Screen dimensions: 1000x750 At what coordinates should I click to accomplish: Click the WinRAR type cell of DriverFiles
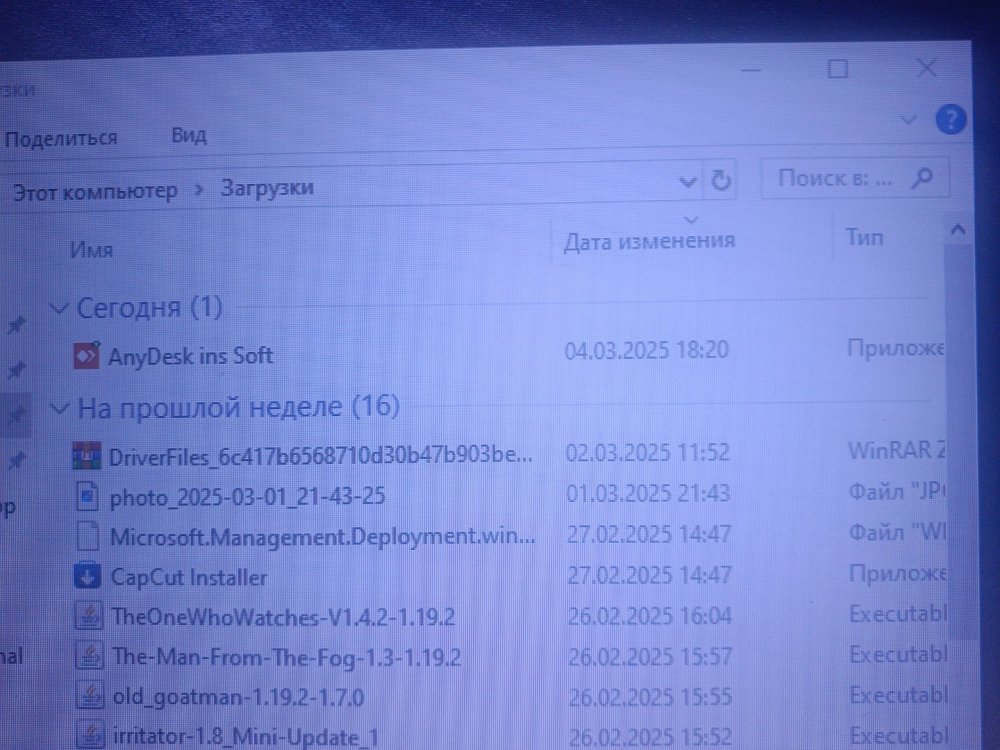pyautogui.click(x=896, y=450)
